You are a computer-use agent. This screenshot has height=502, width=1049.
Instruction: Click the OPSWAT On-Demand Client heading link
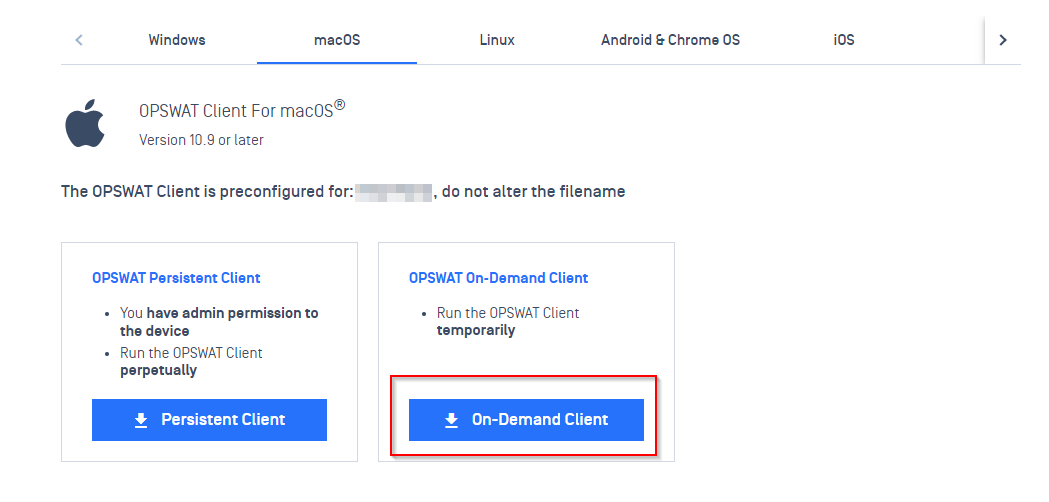498,278
